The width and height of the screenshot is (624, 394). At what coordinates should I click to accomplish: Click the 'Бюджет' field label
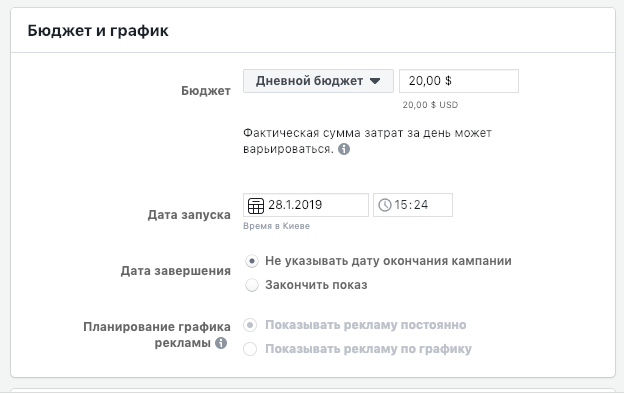tap(206, 91)
